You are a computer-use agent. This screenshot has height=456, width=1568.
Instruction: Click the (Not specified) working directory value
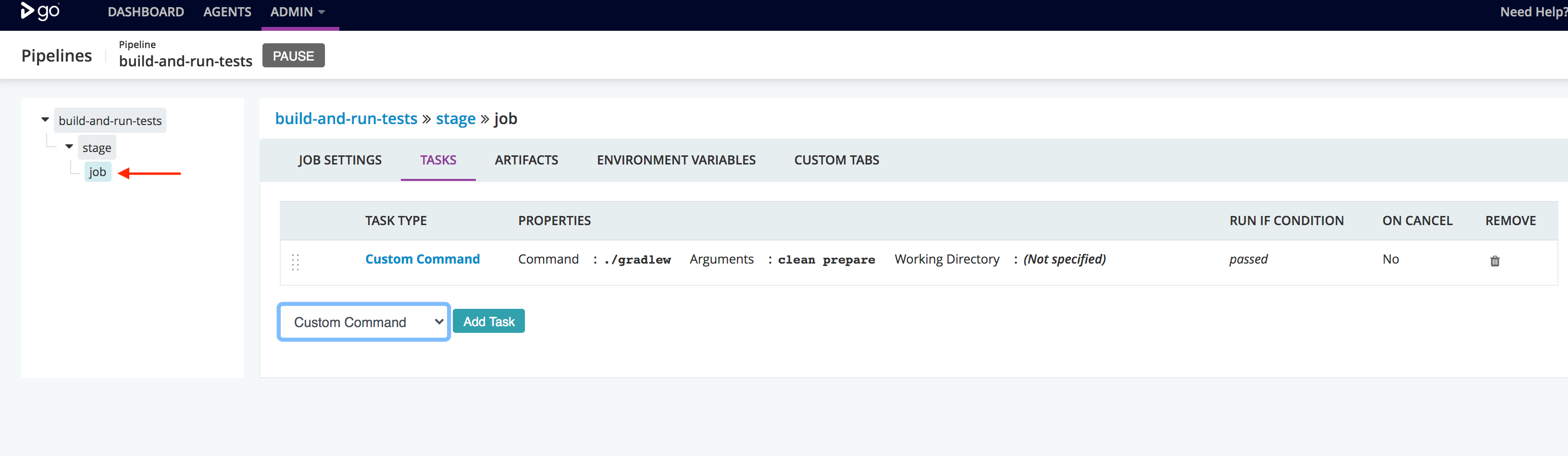1065,259
